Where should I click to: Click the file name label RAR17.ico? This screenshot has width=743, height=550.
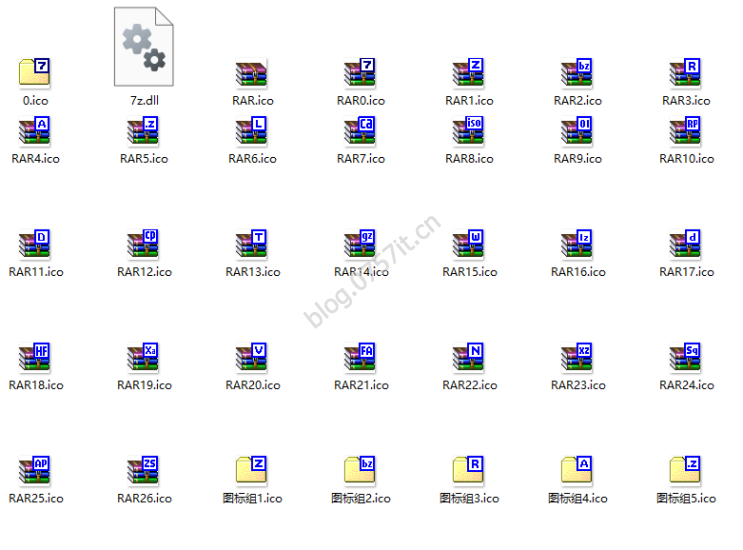[687, 272]
